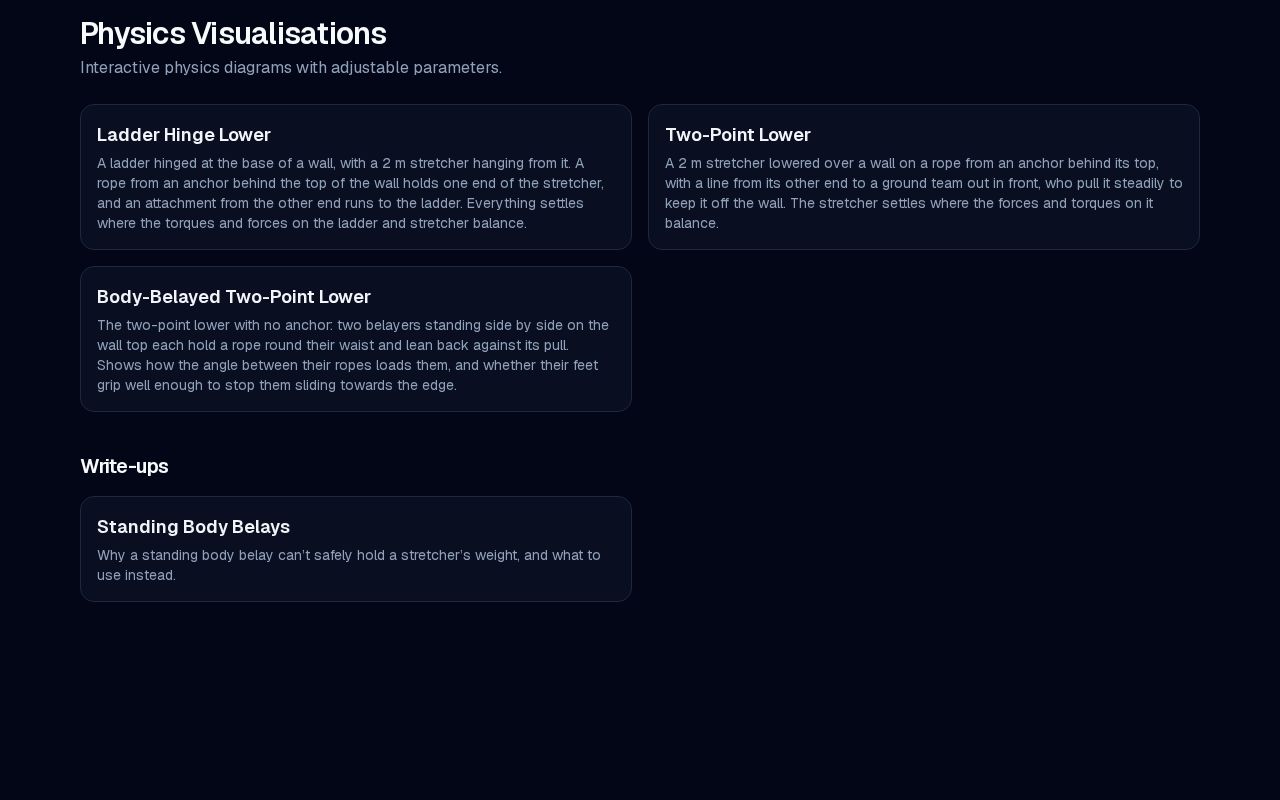Click the Write-ups section heading
This screenshot has height=800, width=1280.
pyautogui.click(x=124, y=467)
